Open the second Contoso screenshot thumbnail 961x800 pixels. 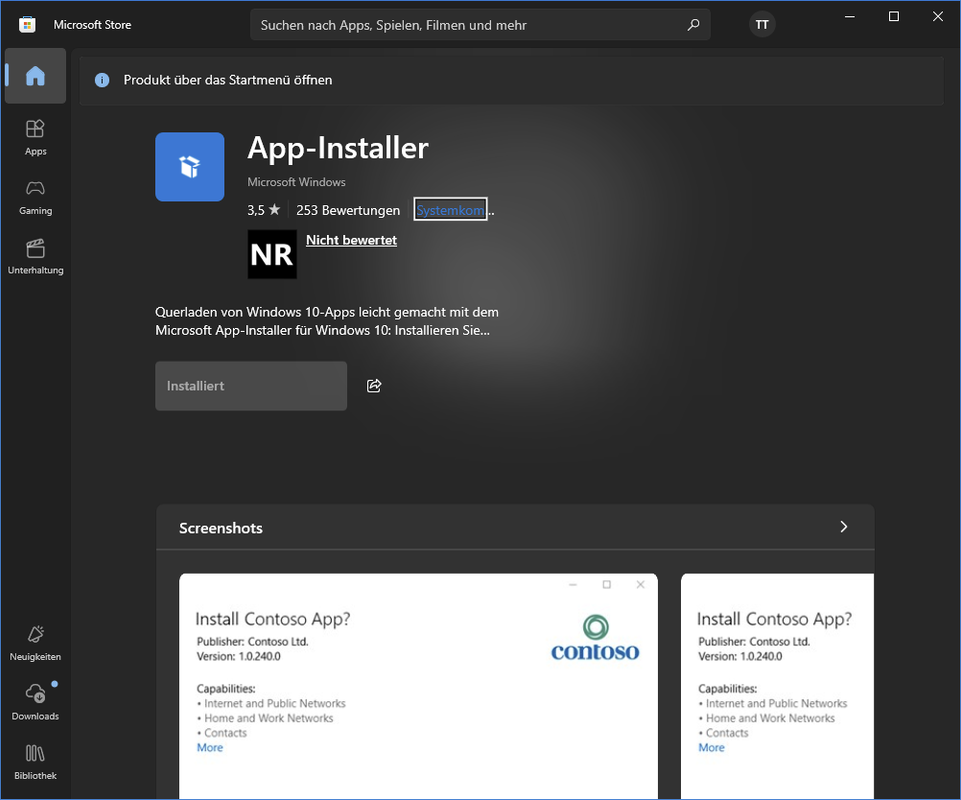pos(777,686)
